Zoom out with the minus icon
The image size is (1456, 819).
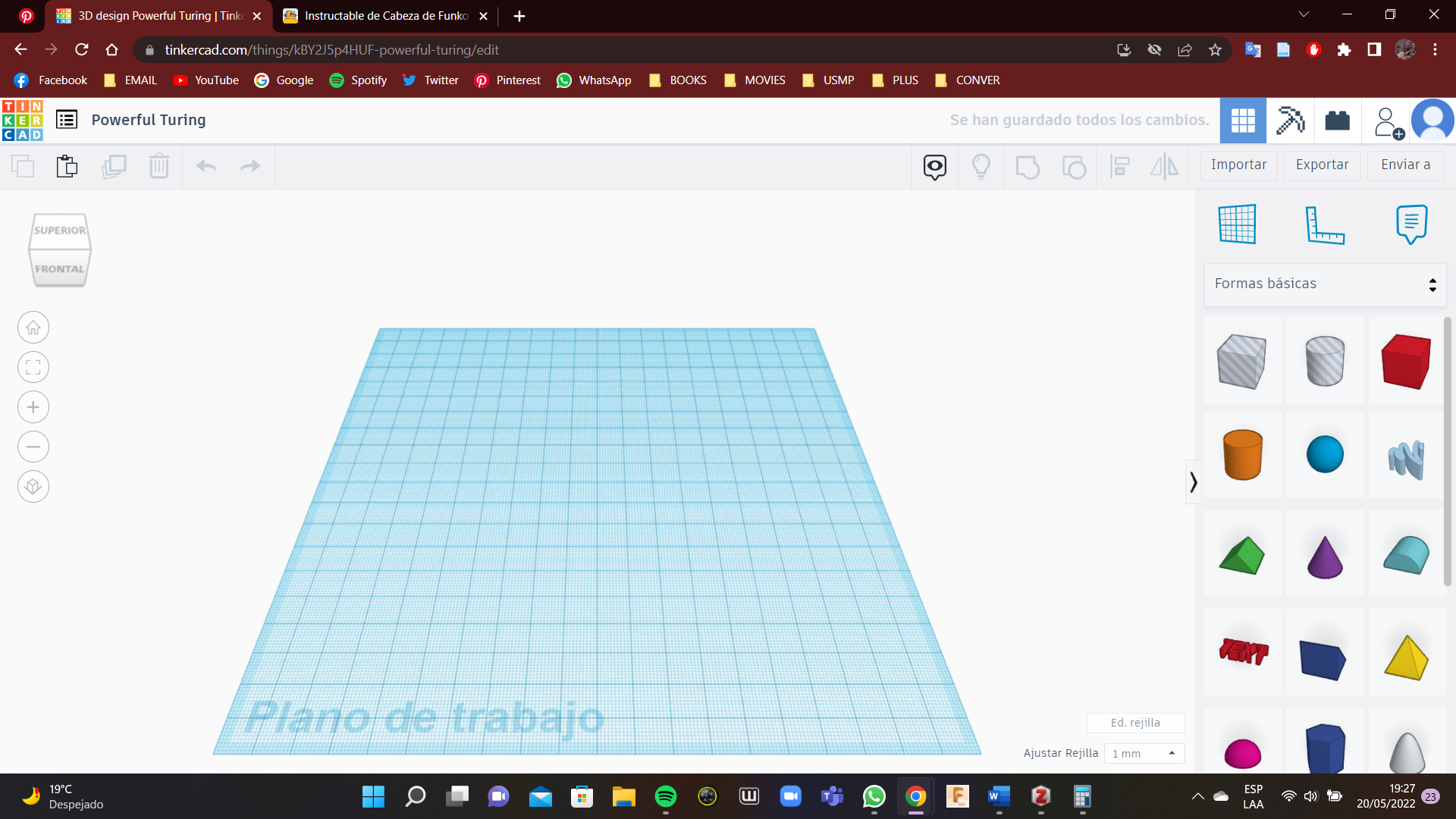point(33,447)
